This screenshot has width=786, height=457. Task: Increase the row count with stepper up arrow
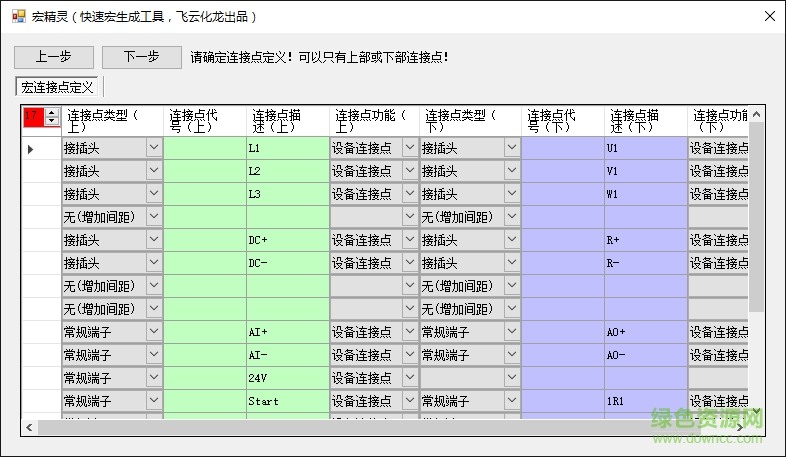[x=52, y=113]
